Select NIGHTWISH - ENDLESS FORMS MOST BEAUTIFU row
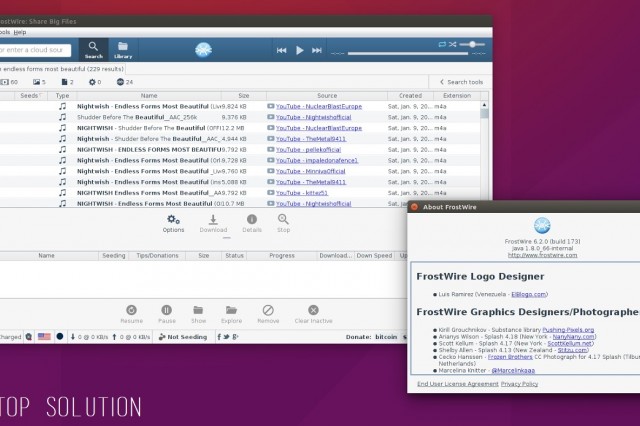 point(240,150)
